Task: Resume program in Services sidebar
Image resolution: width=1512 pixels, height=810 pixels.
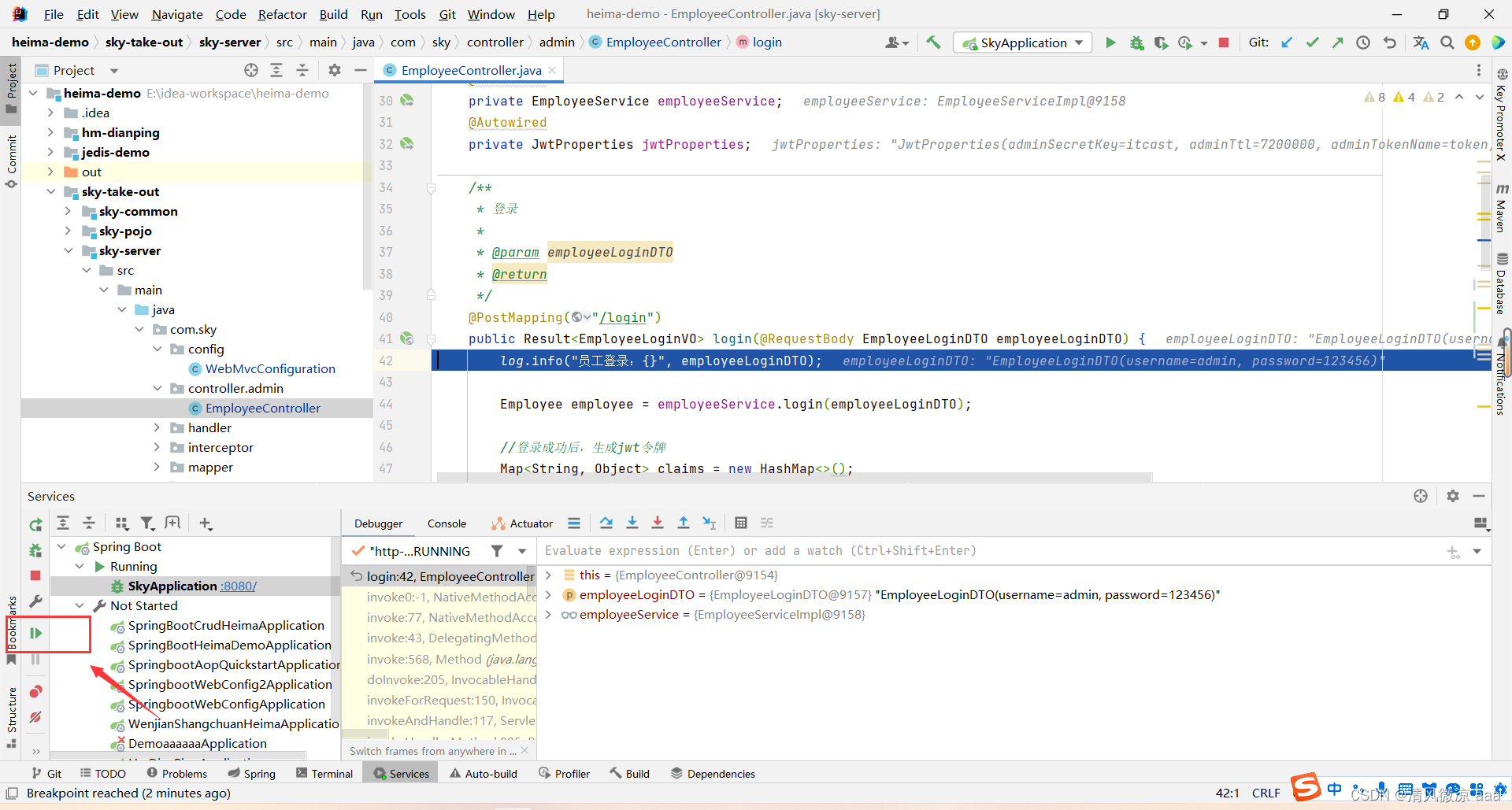Action: (35, 633)
